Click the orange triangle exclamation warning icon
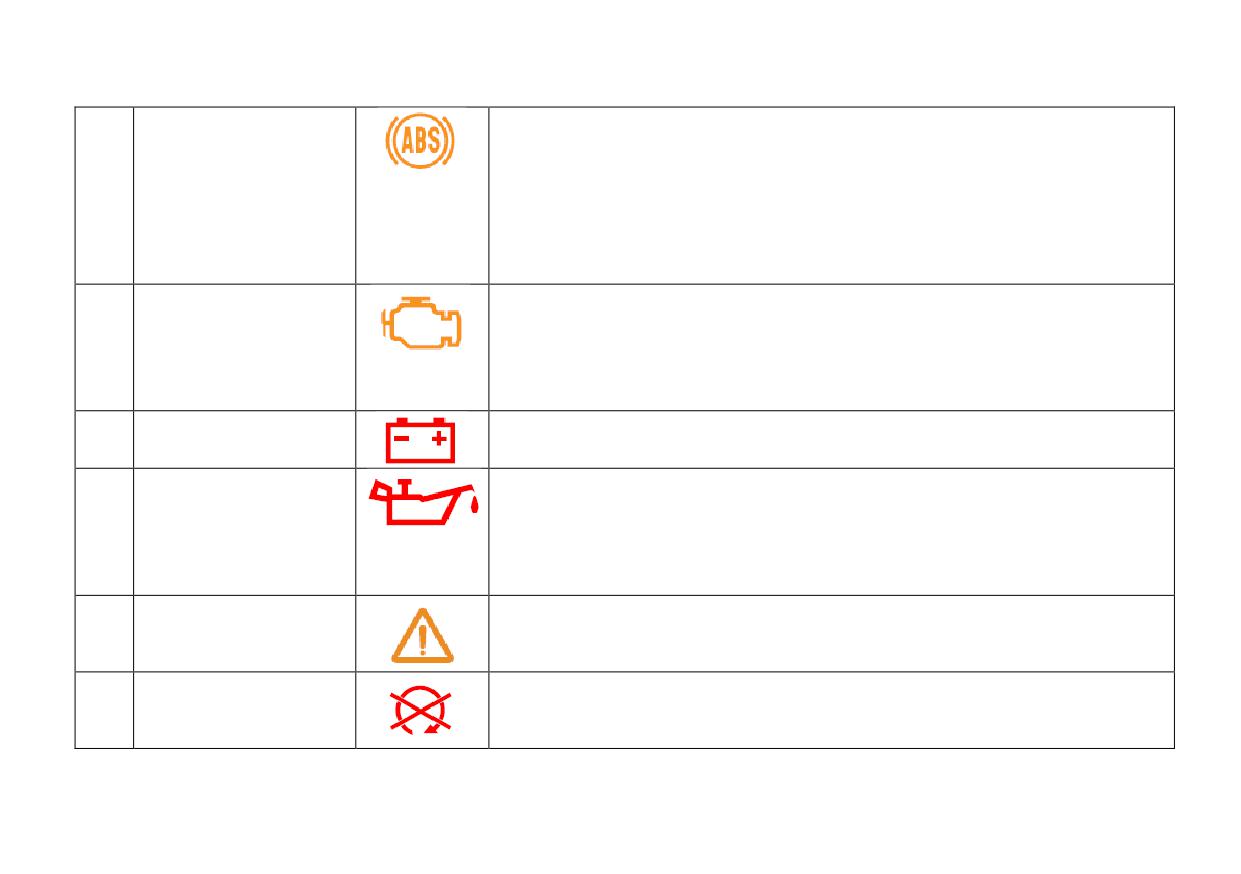Image resolution: width=1241 pixels, height=874 pixels. 422,636
